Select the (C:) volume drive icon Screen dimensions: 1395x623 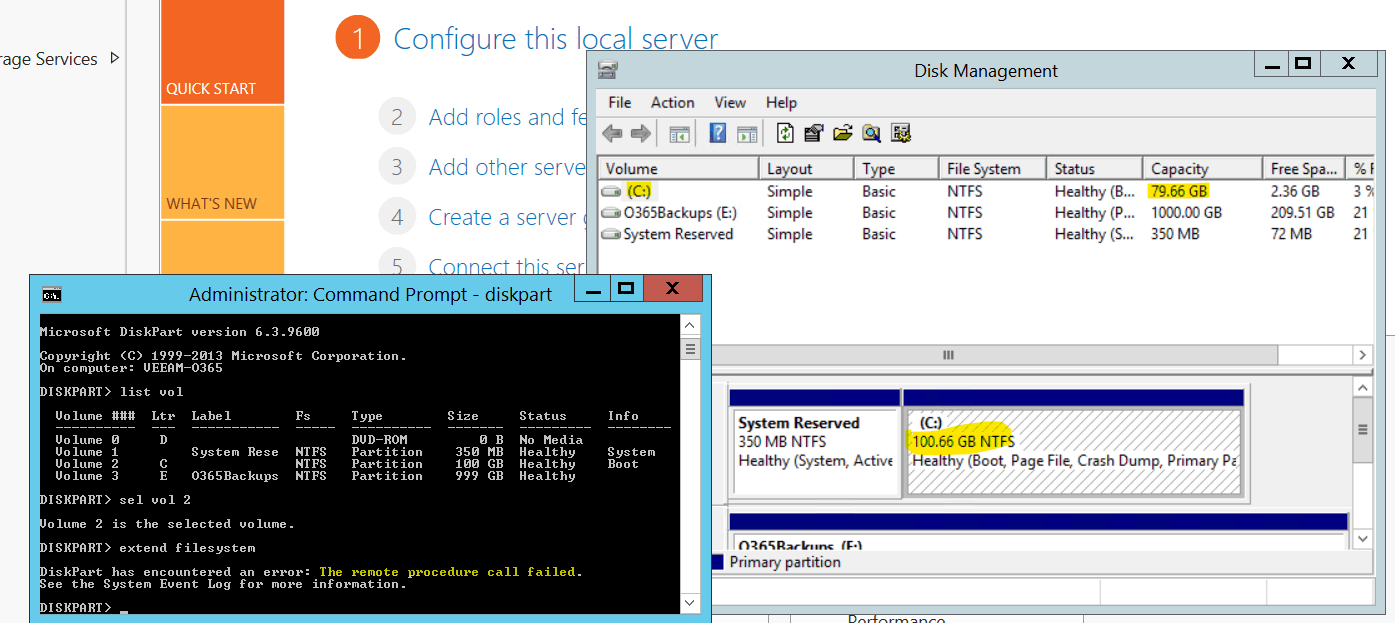[x=611, y=191]
